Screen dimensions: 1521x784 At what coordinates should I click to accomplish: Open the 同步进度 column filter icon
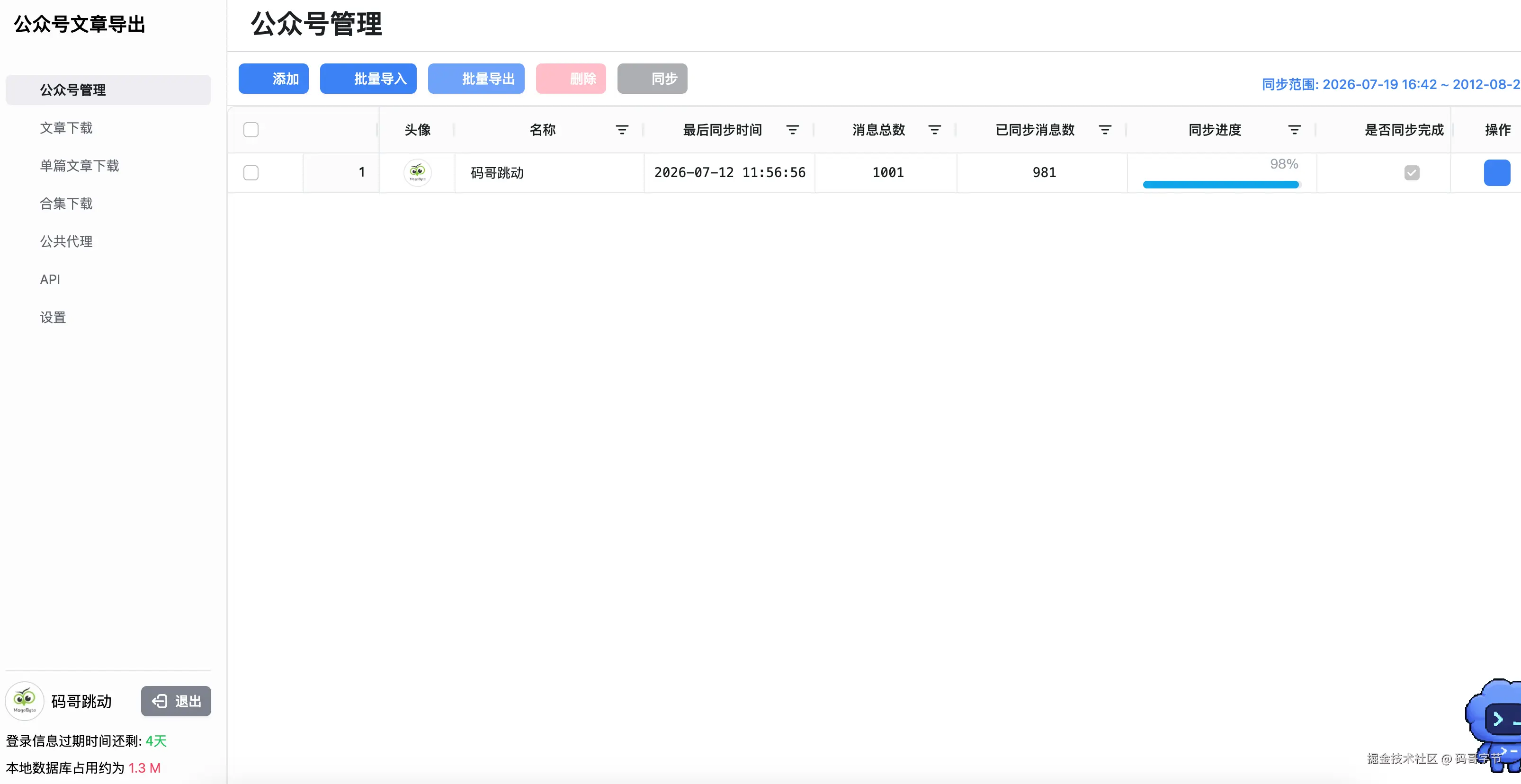coord(1294,130)
